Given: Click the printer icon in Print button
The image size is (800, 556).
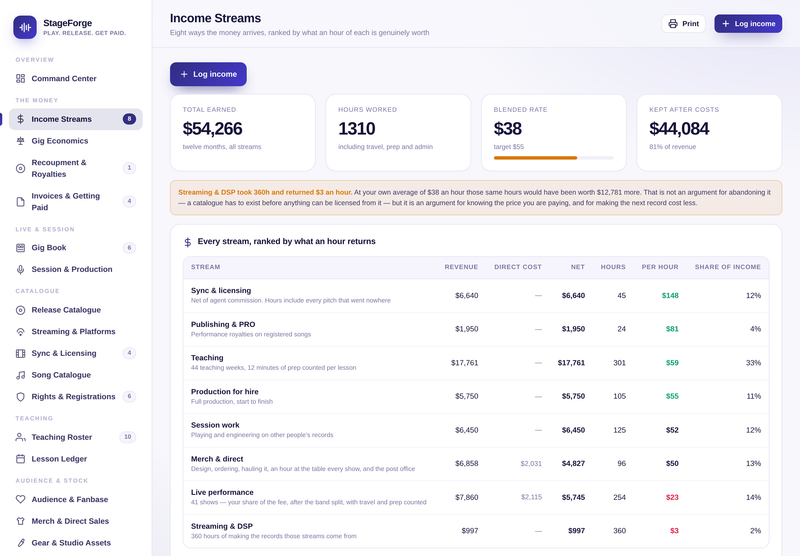Looking at the screenshot, I should click(673, 23).
